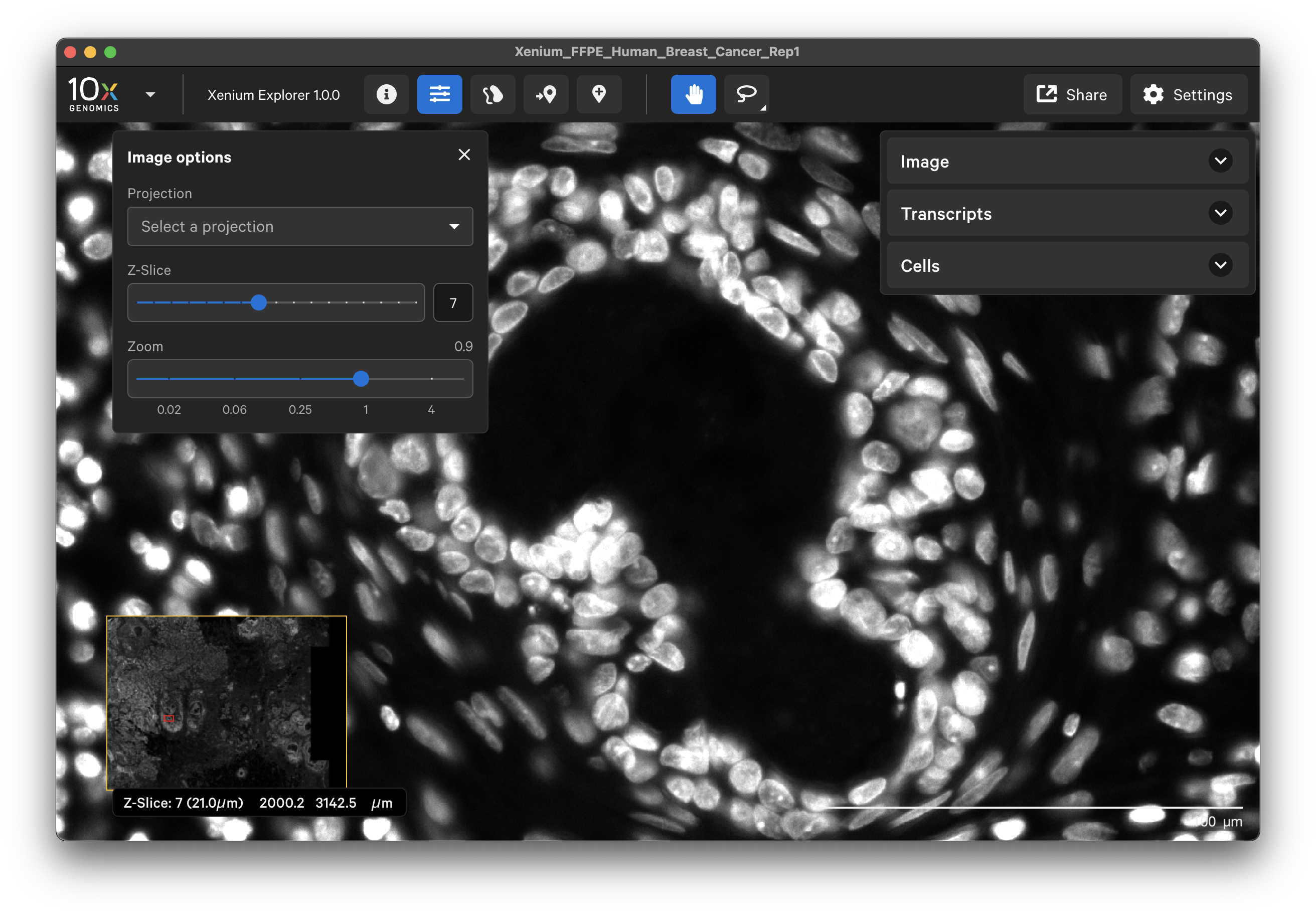Viewport: 1316px width, 915px height.
Task: Click coordinate value 3142.5 in status bar
Action: pos(336,803)
